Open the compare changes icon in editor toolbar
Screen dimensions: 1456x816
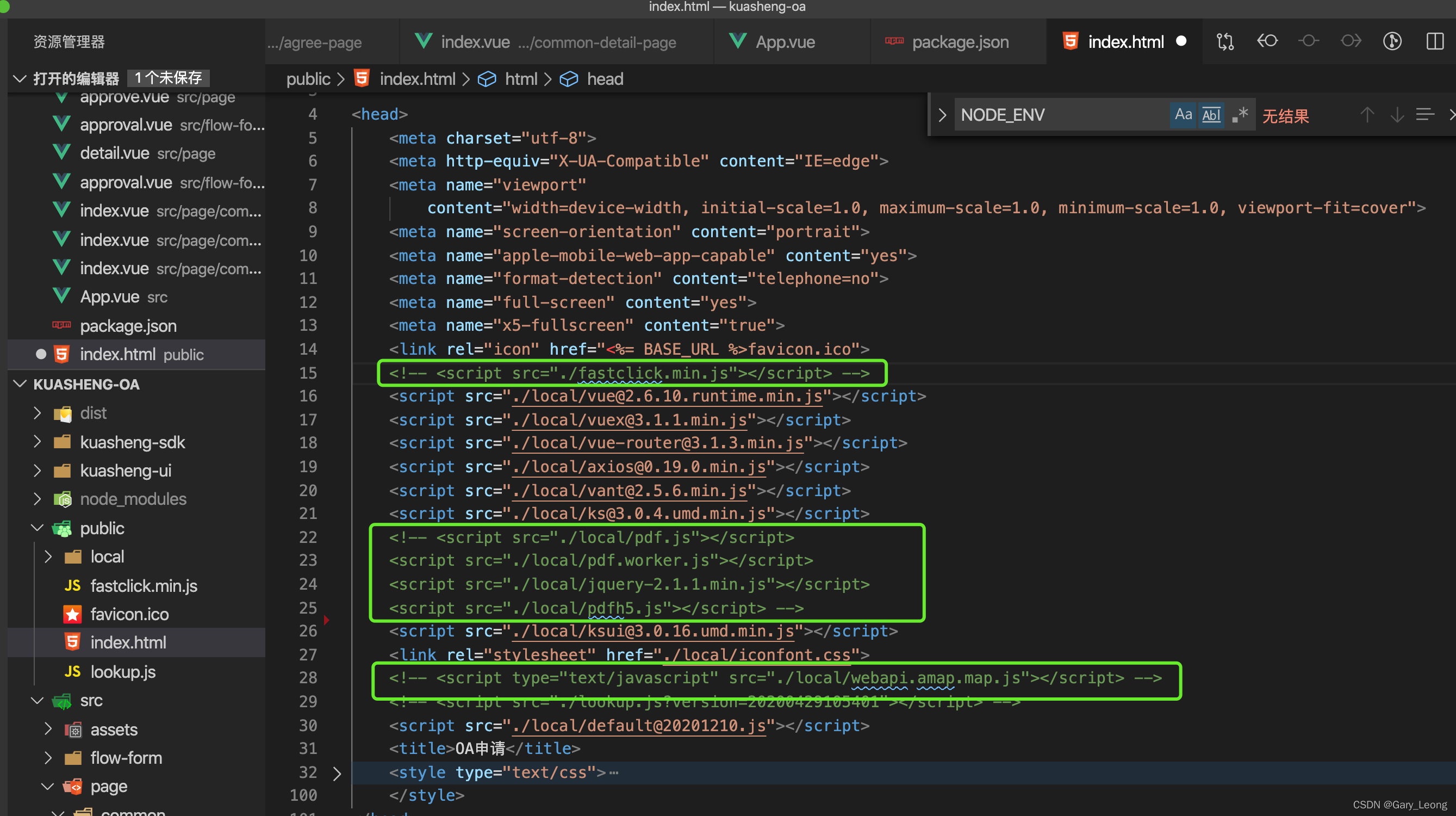[x=1225, y=41]
